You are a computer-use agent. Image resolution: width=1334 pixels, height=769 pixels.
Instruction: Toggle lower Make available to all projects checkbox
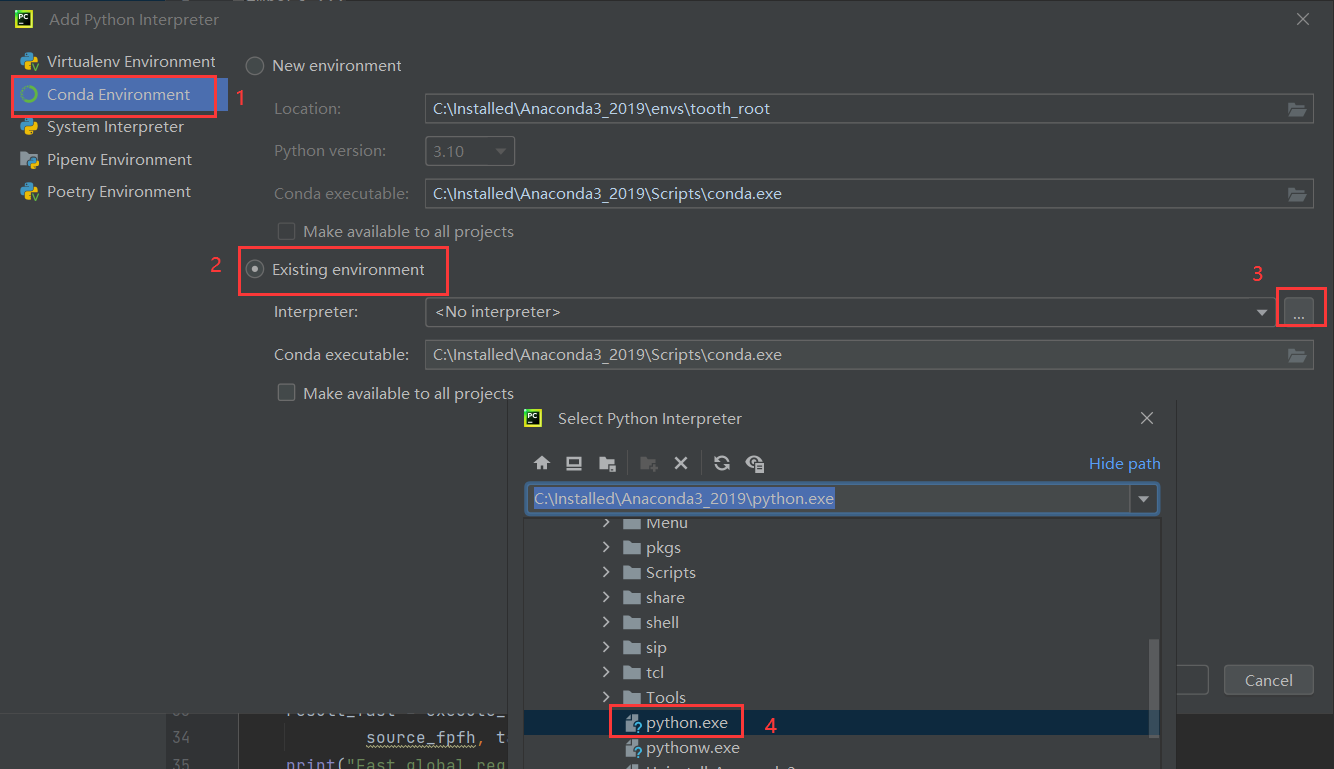tap(286, 393)
